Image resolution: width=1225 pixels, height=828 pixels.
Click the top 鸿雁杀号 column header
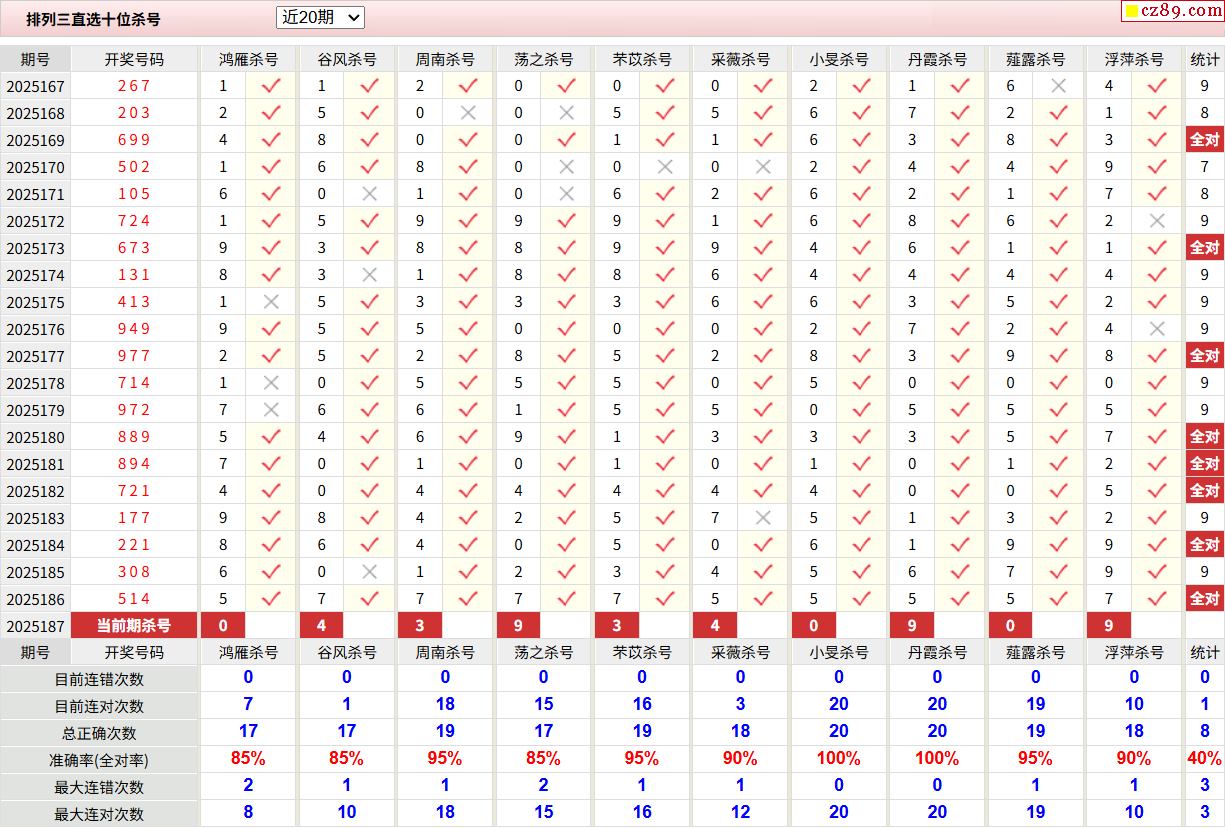[x=248, y=59]
